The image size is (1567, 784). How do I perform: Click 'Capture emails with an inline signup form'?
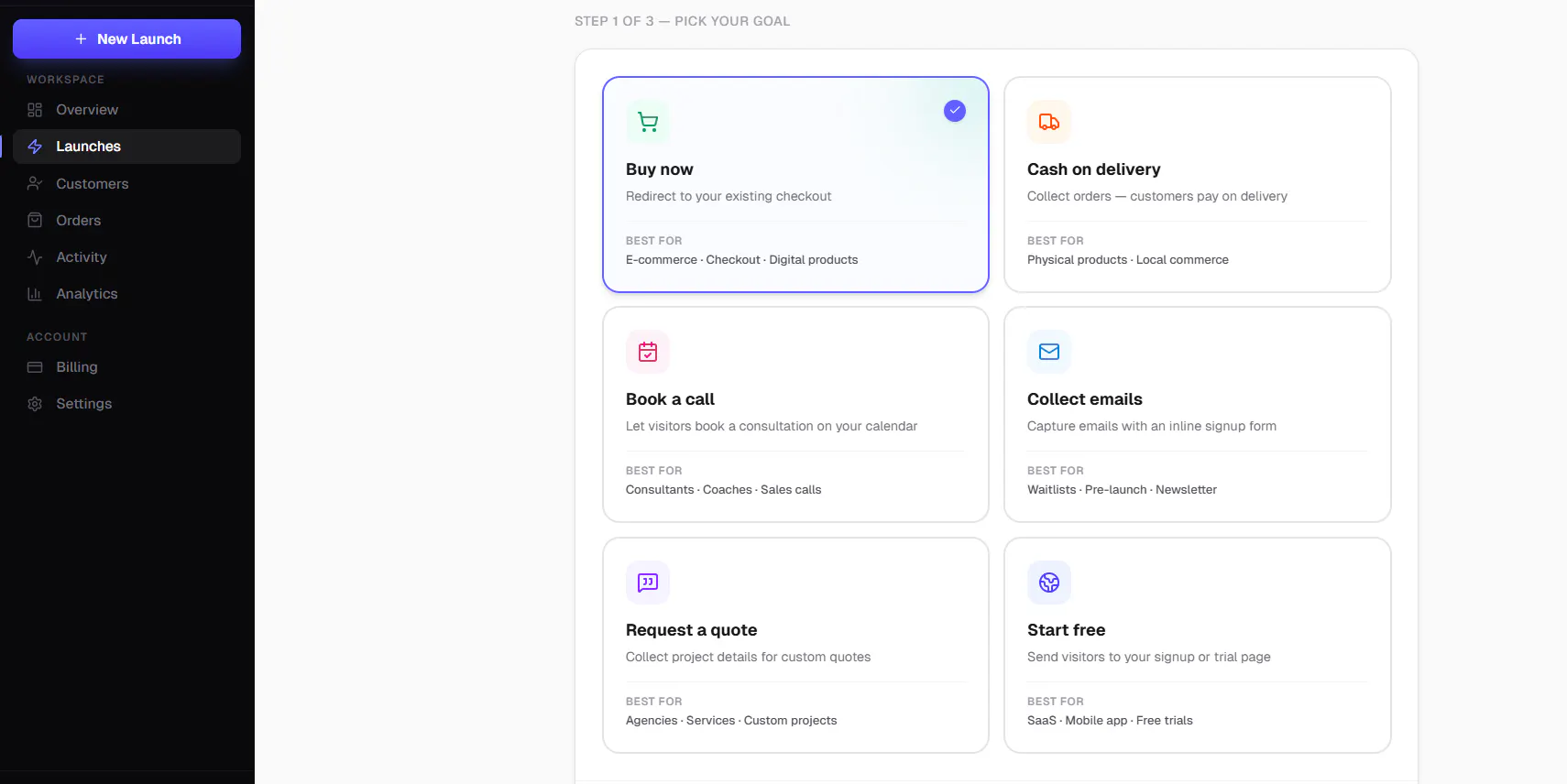point(1152,426)
